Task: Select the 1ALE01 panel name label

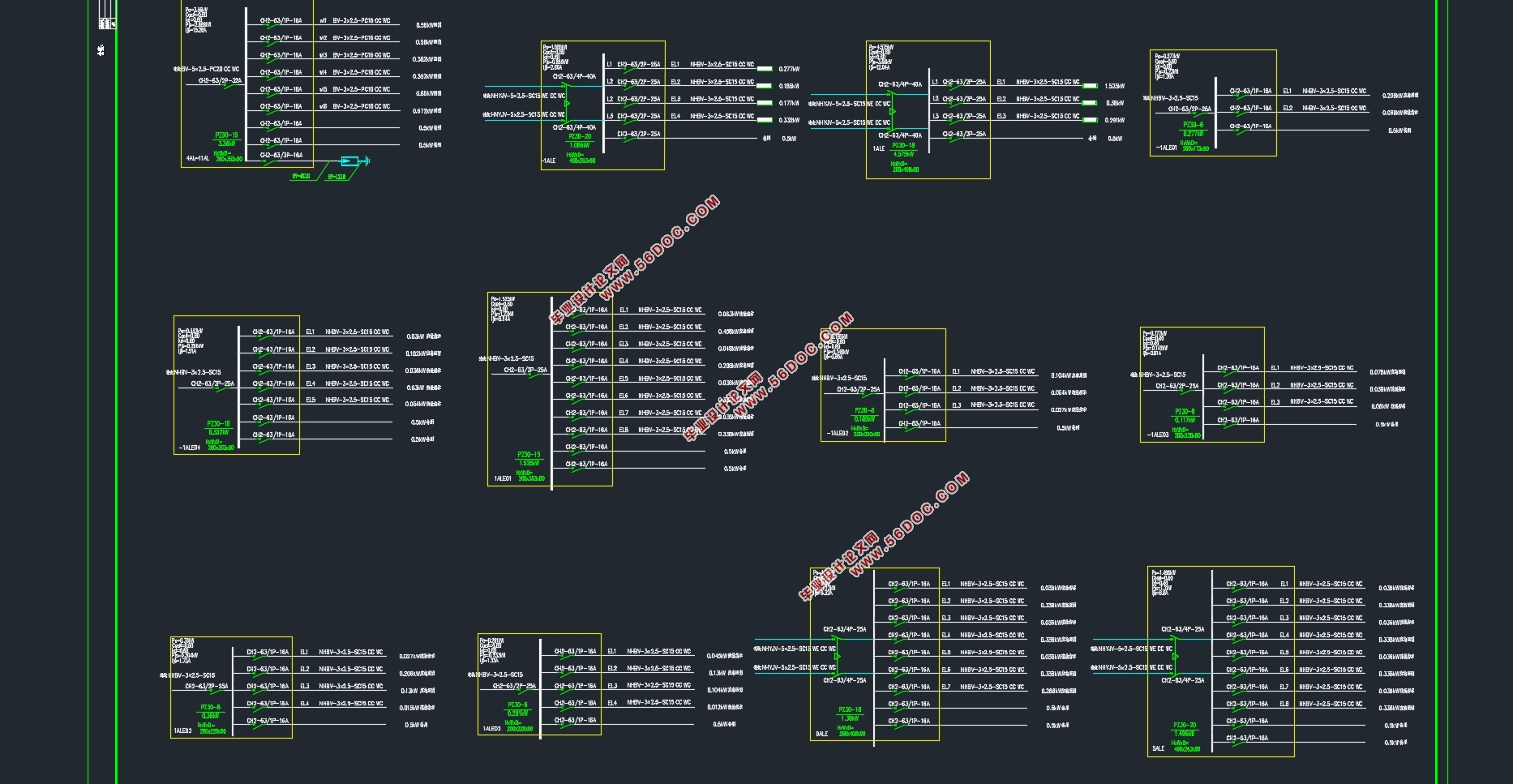Action: [x=503, y=479]
